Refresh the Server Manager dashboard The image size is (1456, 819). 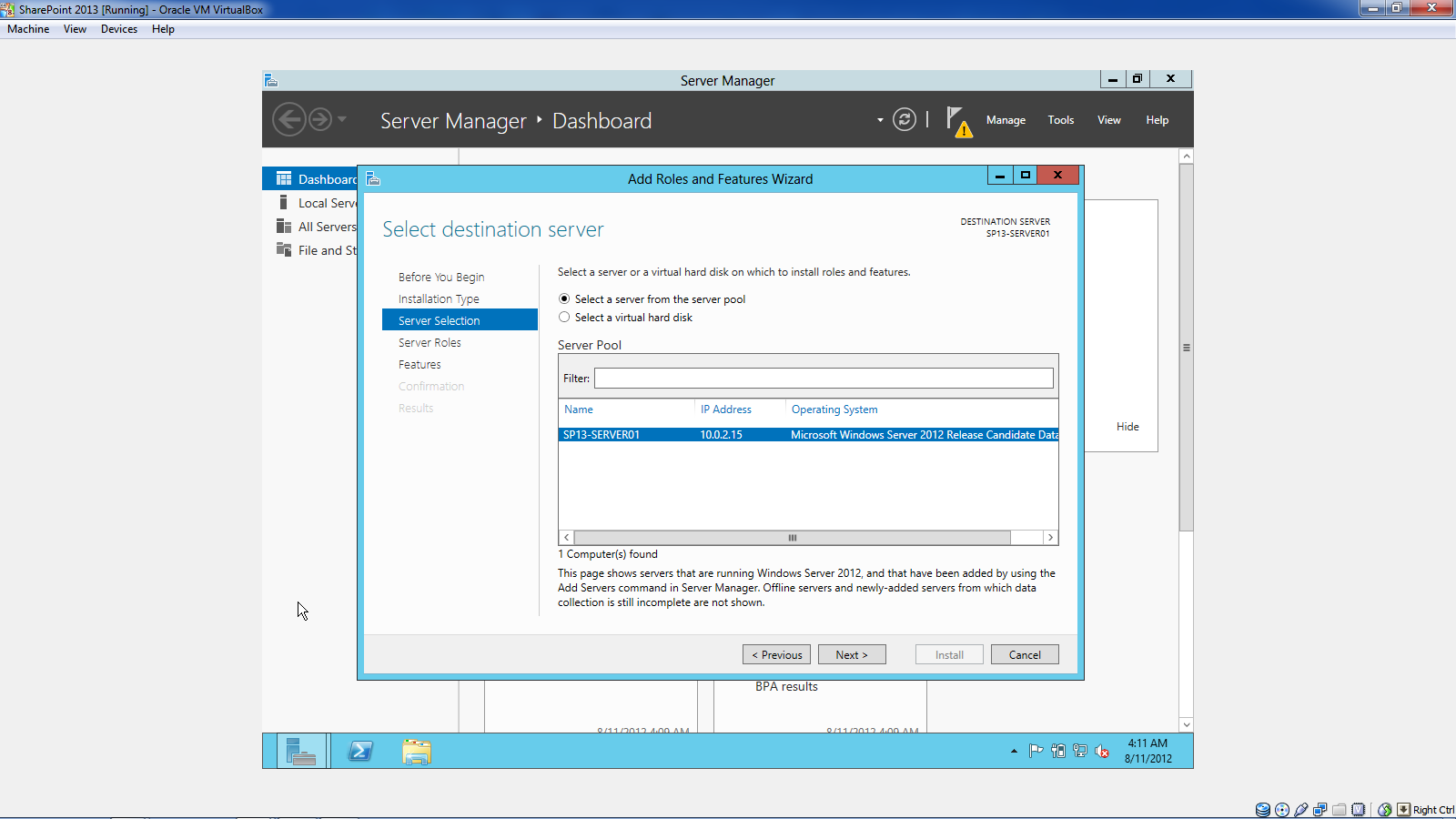pyautogui.click(x=904, y=119)
